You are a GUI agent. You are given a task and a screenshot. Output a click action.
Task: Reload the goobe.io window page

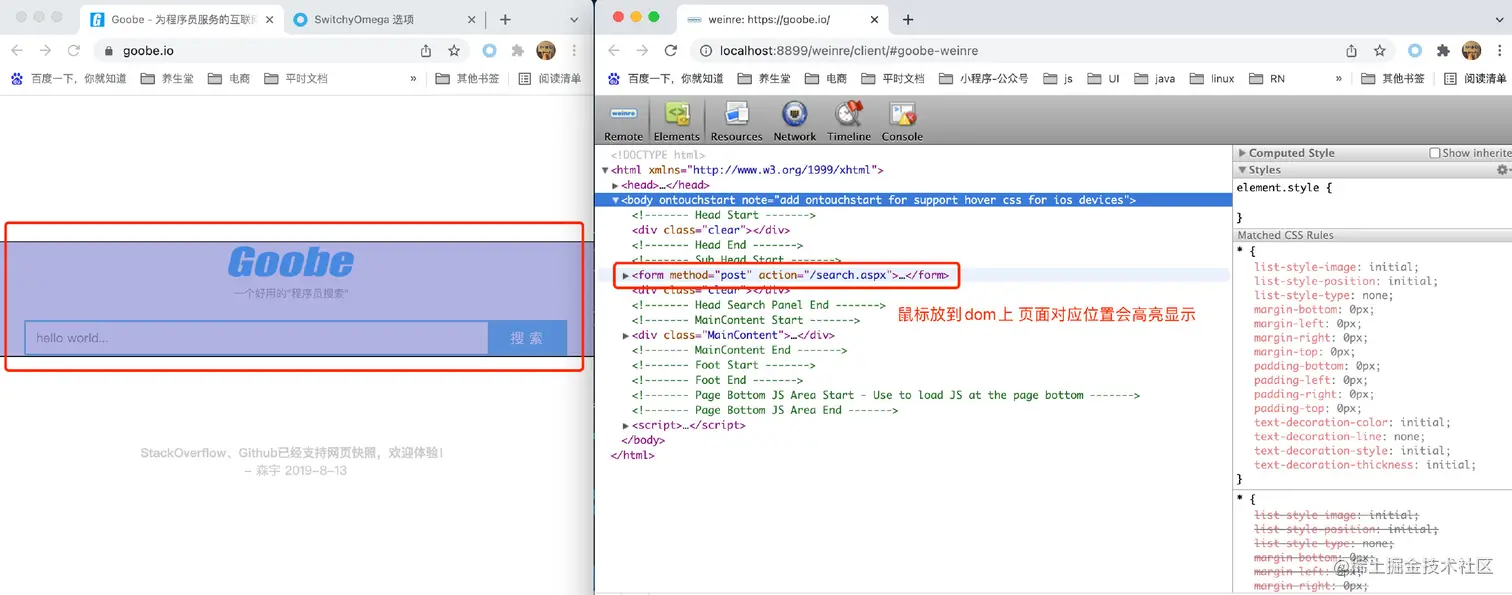(73, 50)
